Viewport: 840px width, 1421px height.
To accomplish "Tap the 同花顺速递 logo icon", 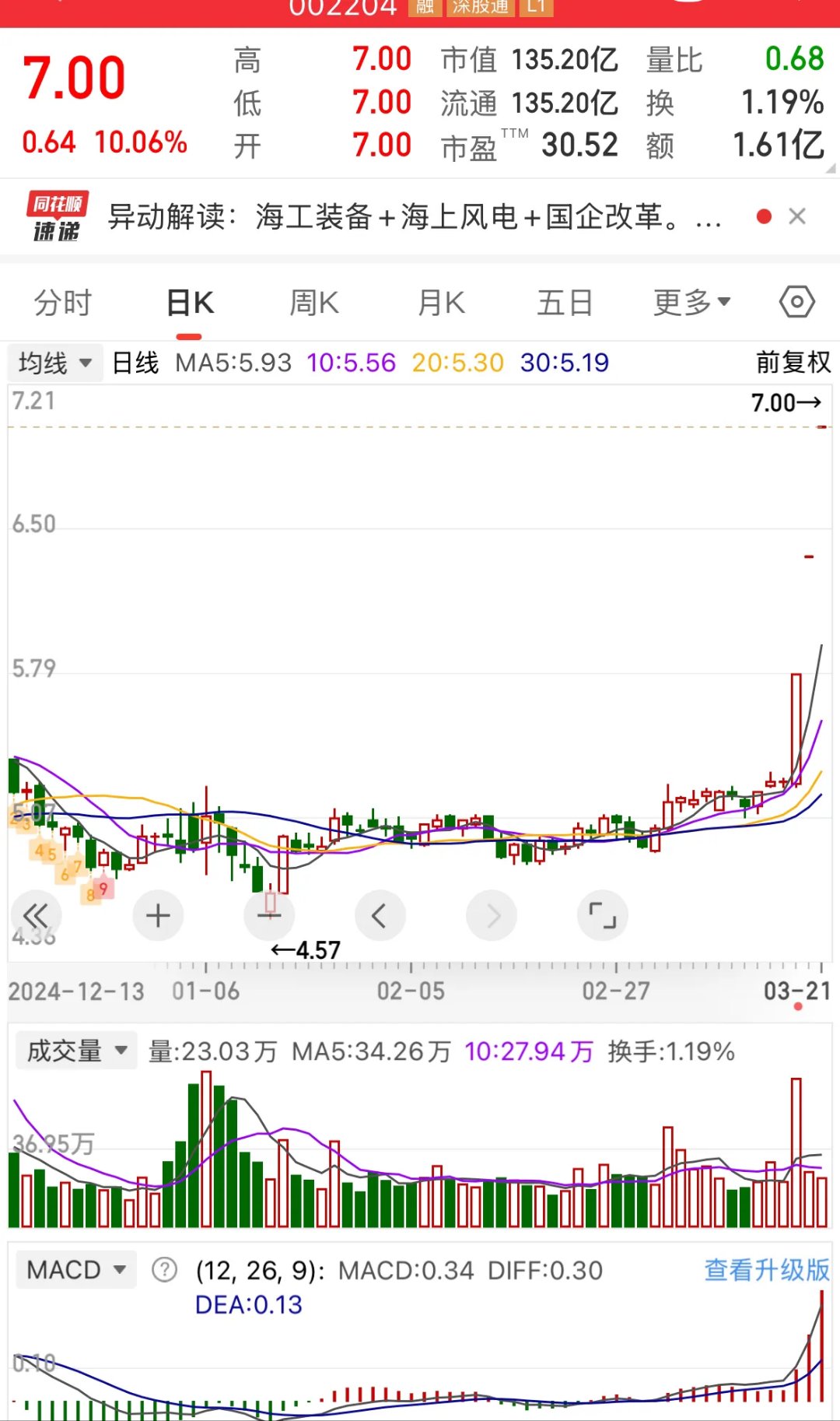I will point(57,216).
